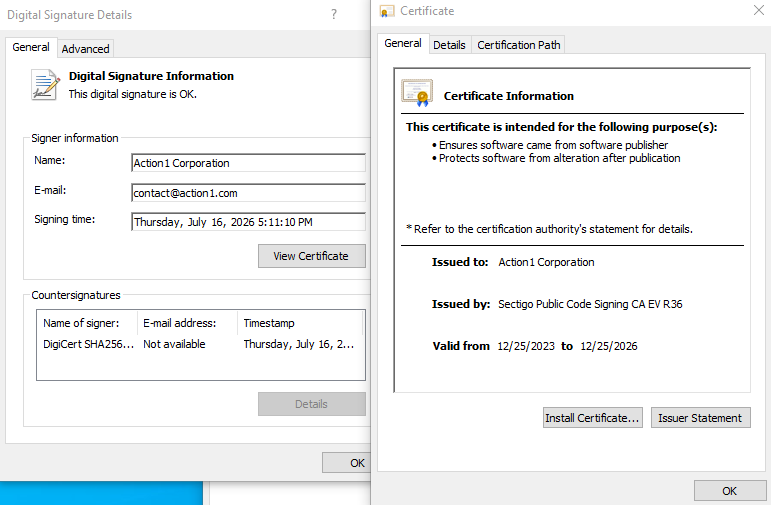The height and width of the screenshot is (505, 771).
Task: Click the E-mail field with contact@action1.com
Action: (x=248, y=193)
